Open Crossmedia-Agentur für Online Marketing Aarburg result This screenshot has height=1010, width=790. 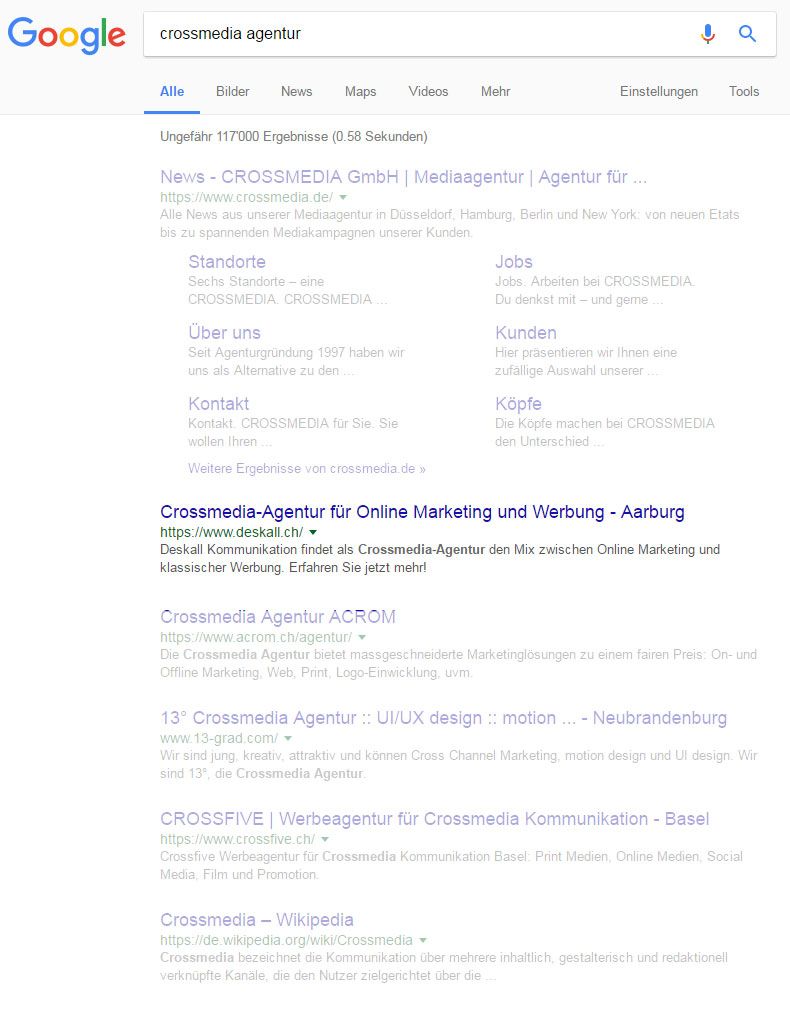pyautogui.click(x=422, y=511)
